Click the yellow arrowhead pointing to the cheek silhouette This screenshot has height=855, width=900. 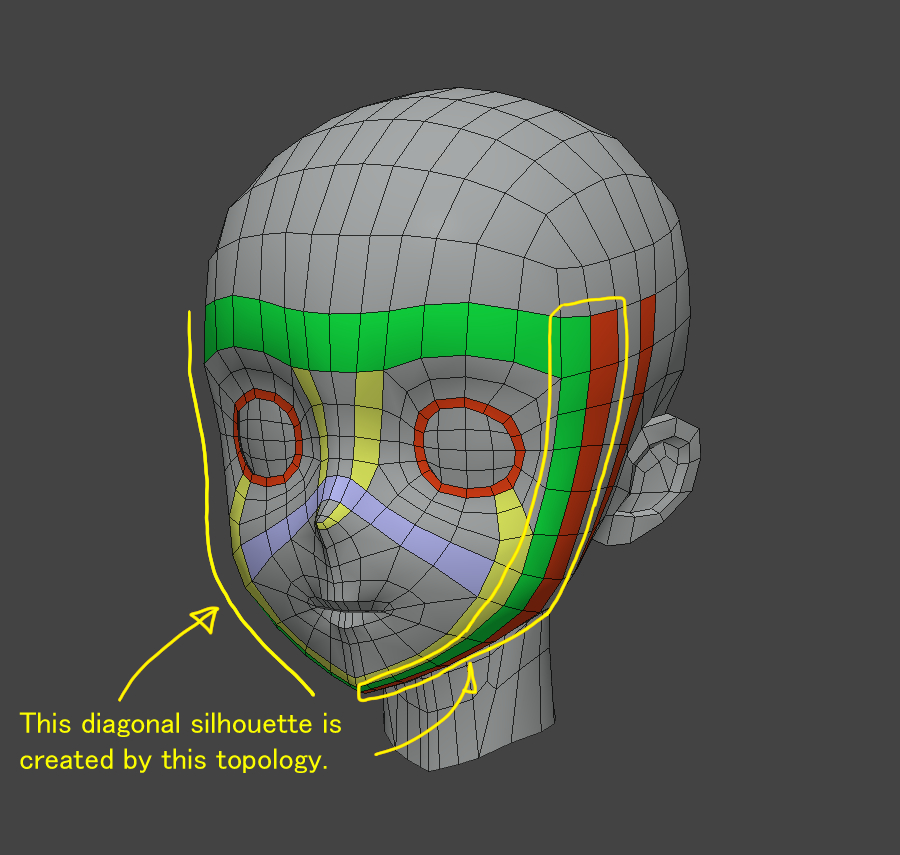pos(206,619)
